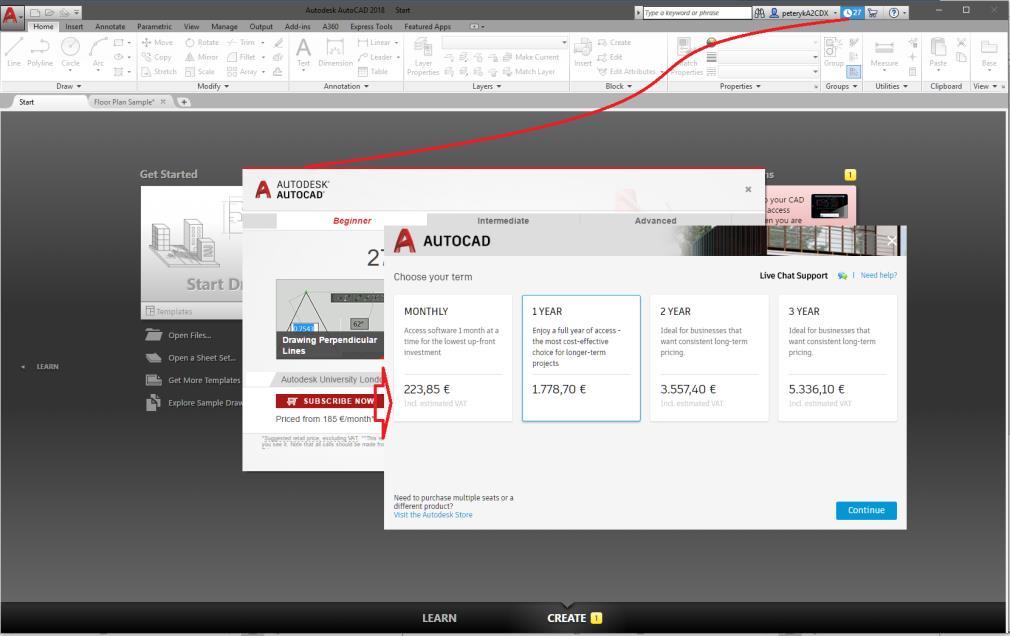
Task: Switch to Floor Plan Sample drawing tab
Action: 124,102
